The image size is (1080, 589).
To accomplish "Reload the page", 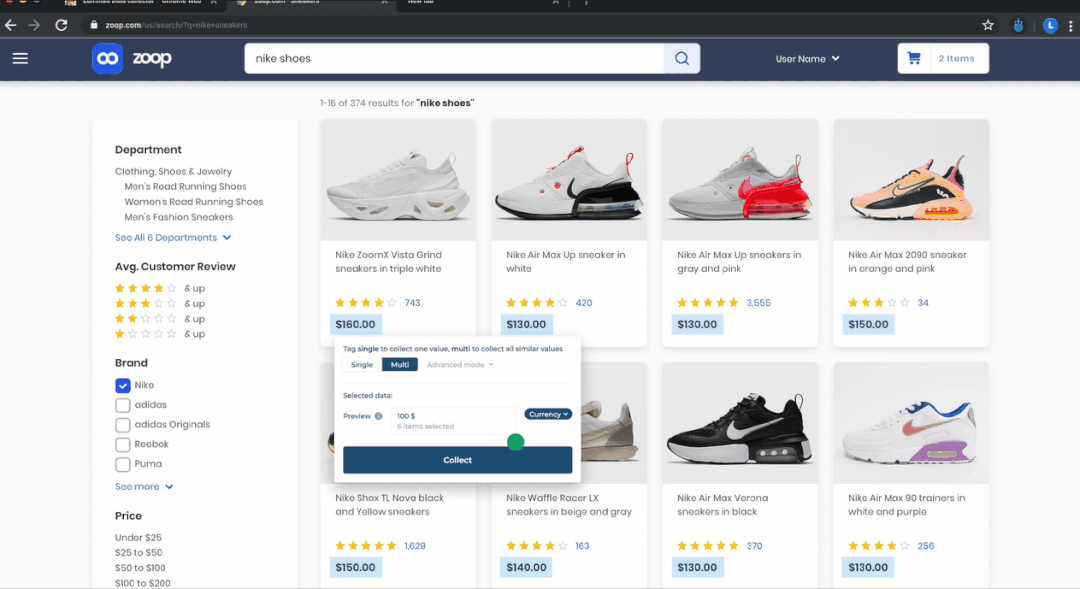I will pos(61,25).
